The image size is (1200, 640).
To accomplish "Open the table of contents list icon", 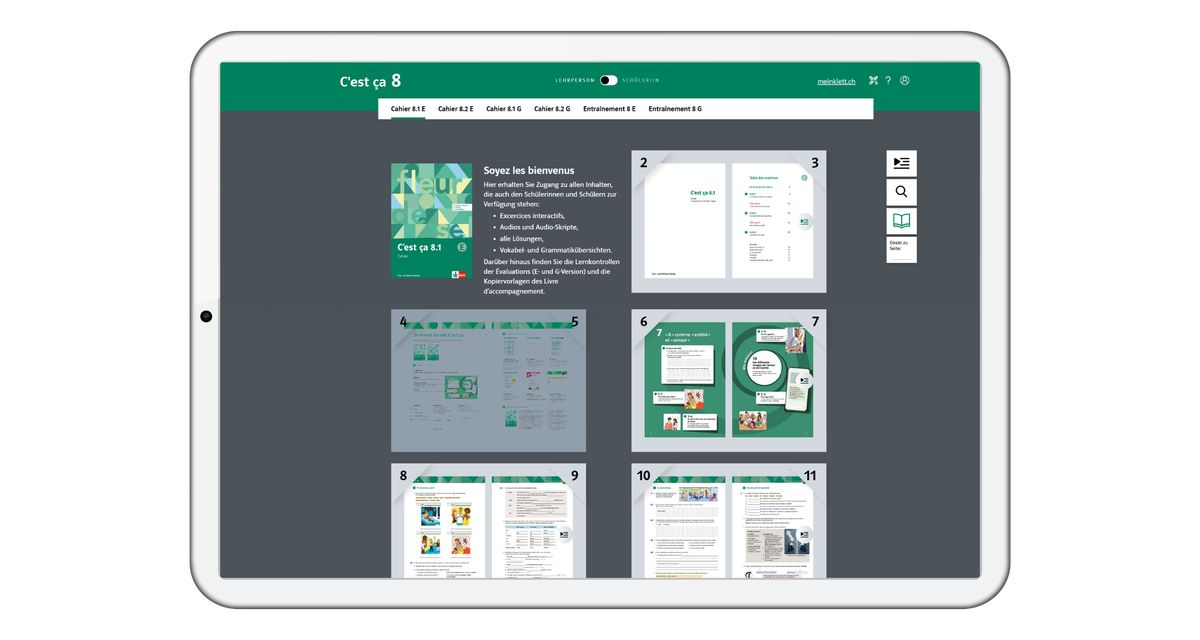I will (x=901, y=163).
